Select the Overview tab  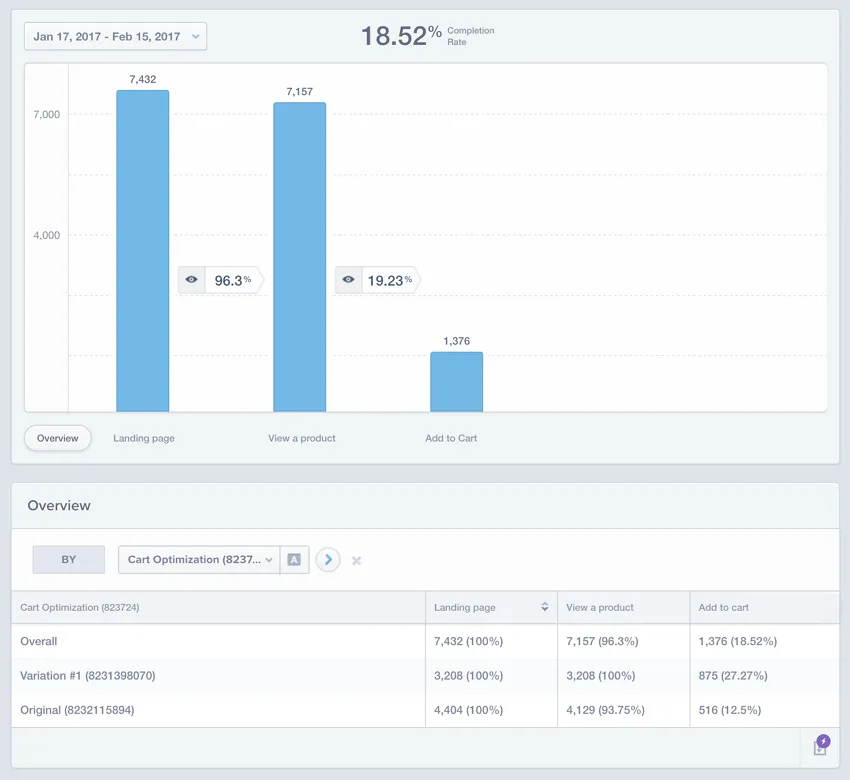(x=57, y=438)
